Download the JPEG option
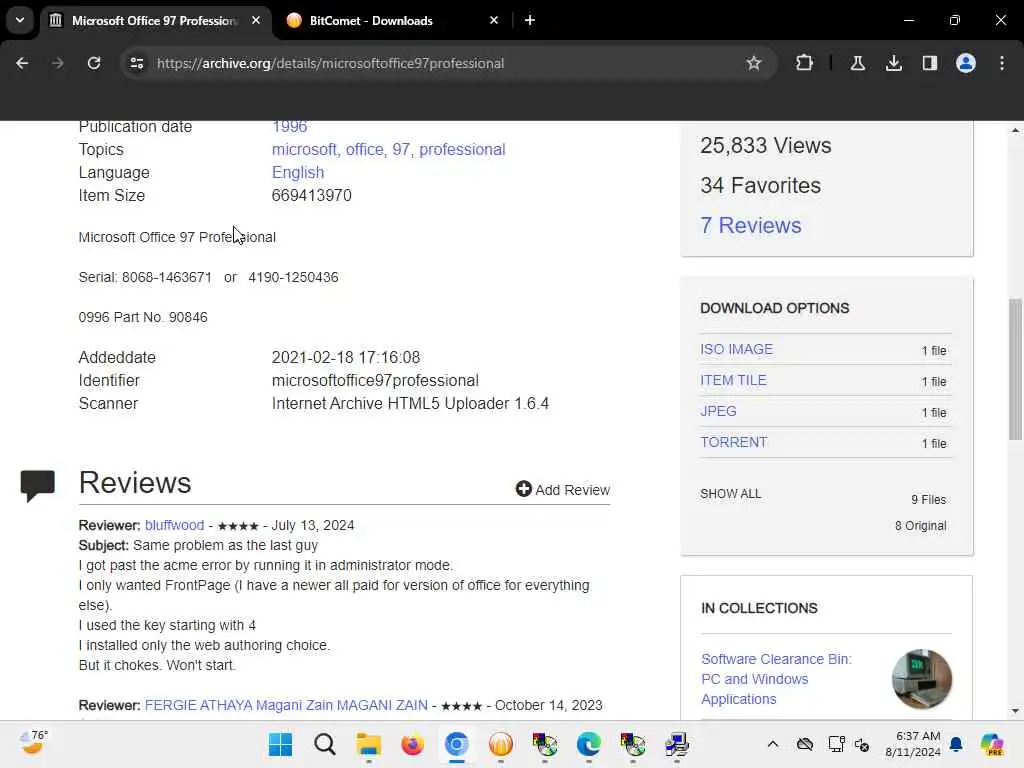This screenshot has height=768, width=1024. coord(718,411)
